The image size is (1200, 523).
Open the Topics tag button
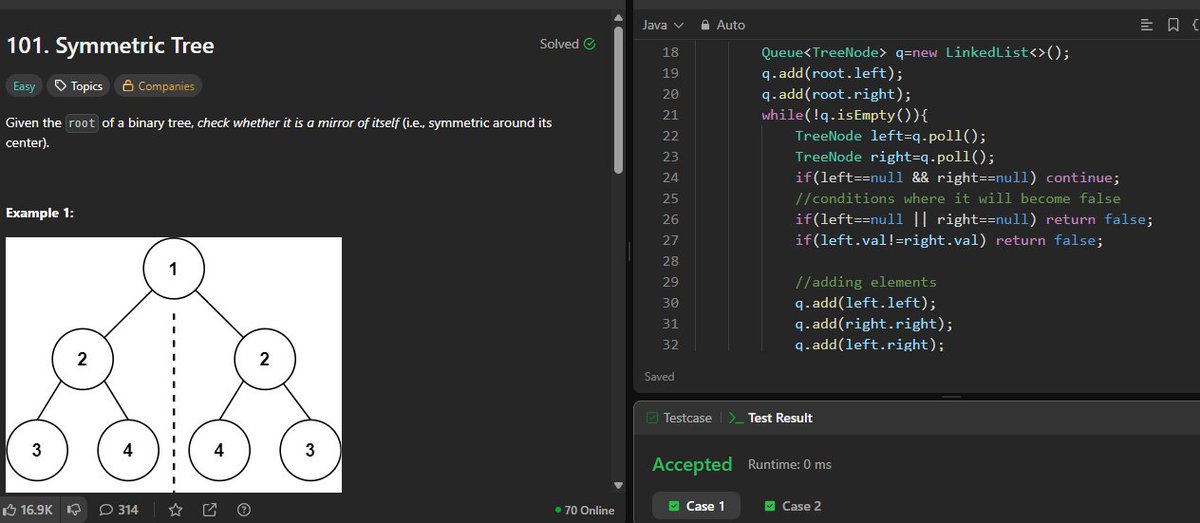point(78,86)
